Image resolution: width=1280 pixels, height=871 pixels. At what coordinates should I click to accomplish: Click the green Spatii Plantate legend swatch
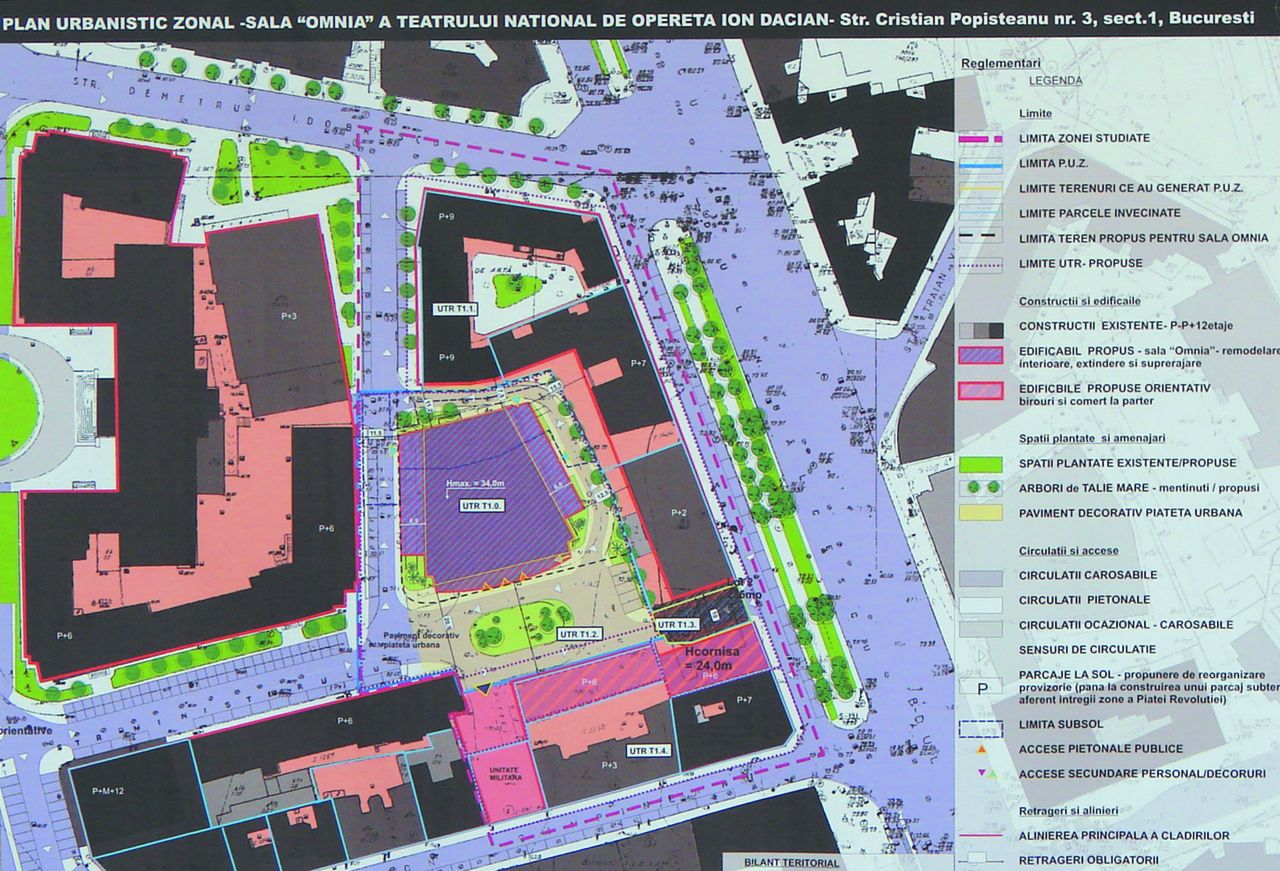pyautogui.click(x=981, y=463)
